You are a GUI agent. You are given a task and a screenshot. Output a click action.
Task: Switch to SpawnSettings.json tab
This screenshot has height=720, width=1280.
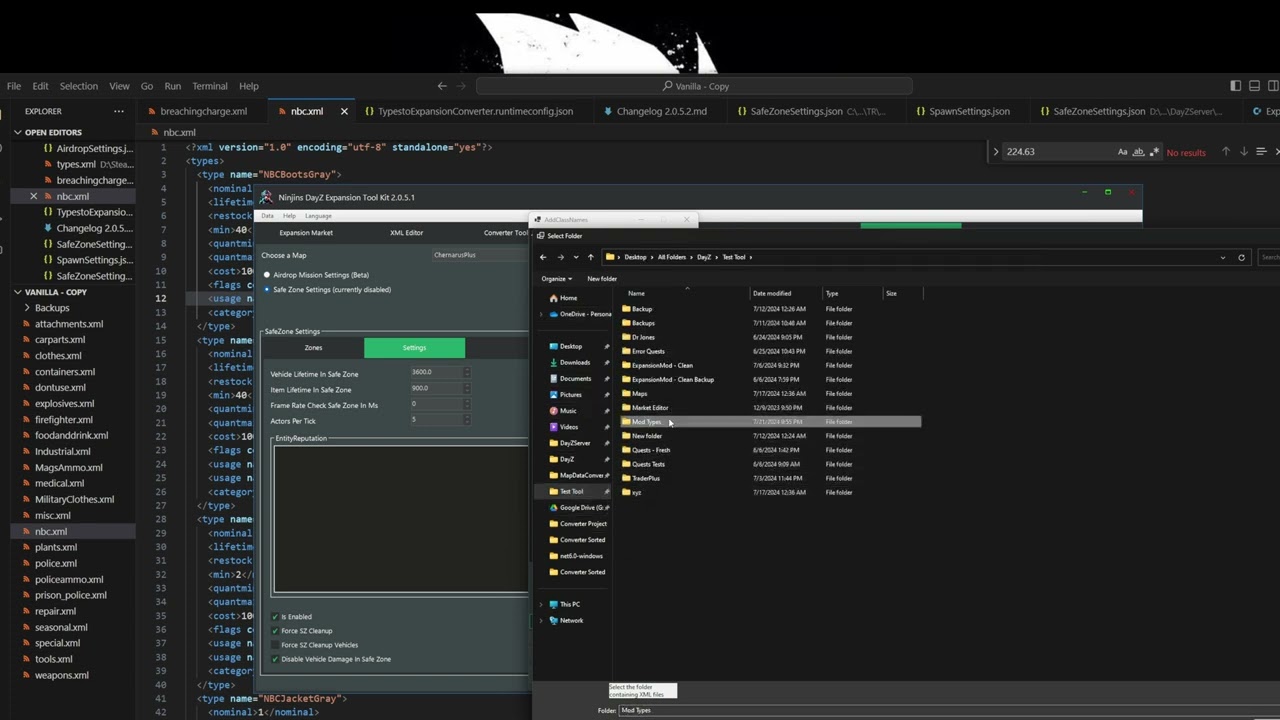(x=968, y=111)
